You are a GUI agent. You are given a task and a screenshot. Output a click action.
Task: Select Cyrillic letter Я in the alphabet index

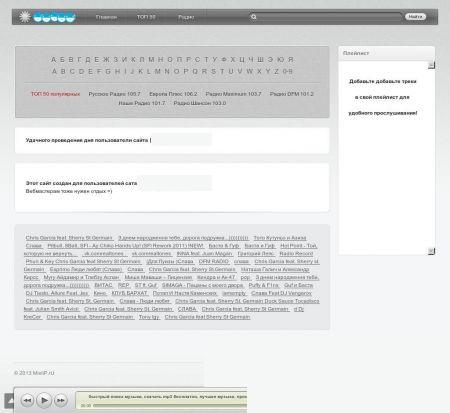[291, 60]
